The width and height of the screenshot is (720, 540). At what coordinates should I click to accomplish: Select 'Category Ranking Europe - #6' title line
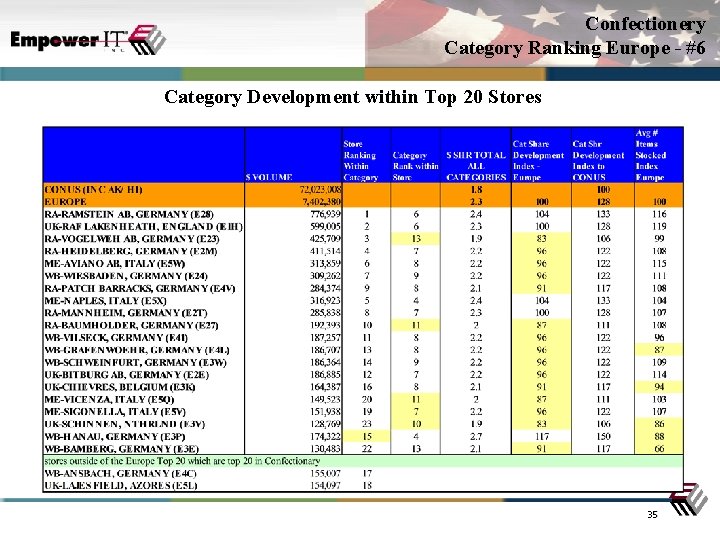tap(574, 48)
